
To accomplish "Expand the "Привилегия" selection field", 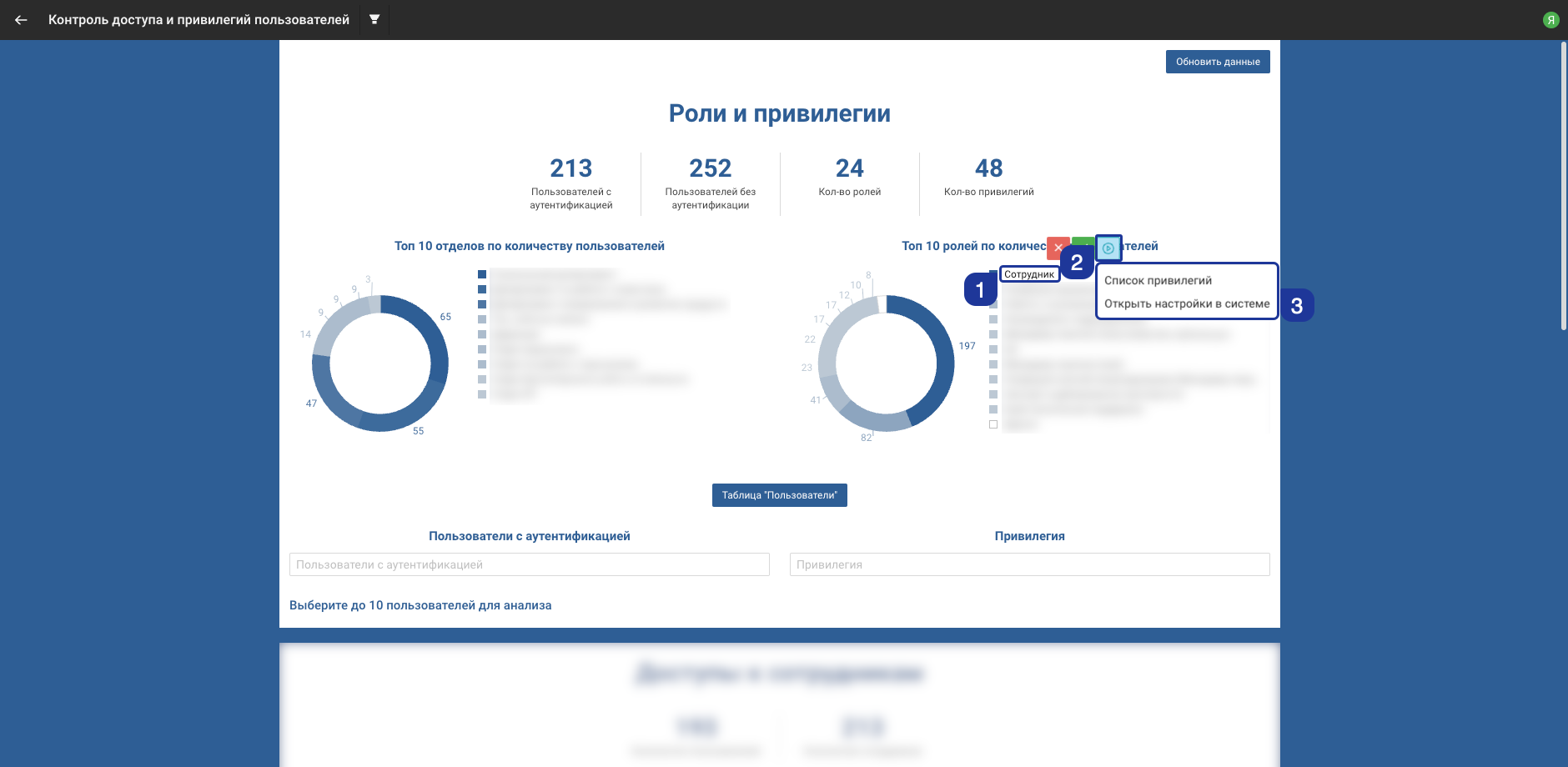I will click(1029, 564).
